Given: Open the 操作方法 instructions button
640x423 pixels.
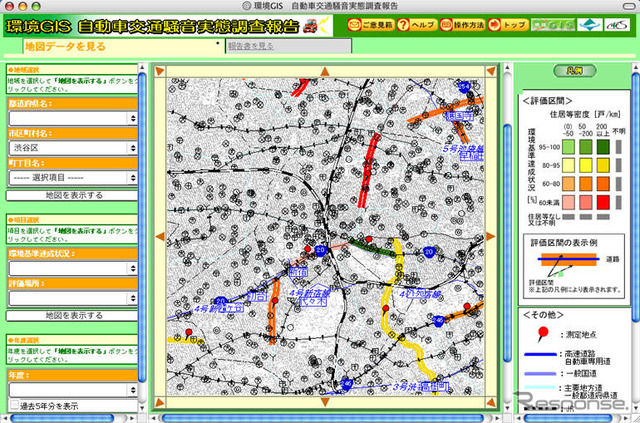Looking at the screenshot, I should [x=463, y=25].
